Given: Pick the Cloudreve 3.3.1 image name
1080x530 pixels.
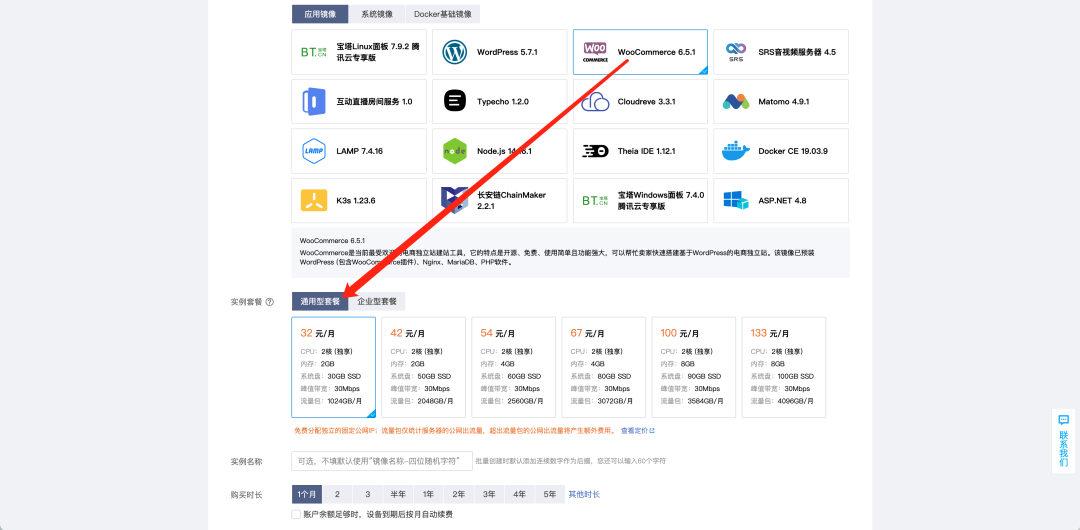Looking at the screenshot, I should coord(647,101).
